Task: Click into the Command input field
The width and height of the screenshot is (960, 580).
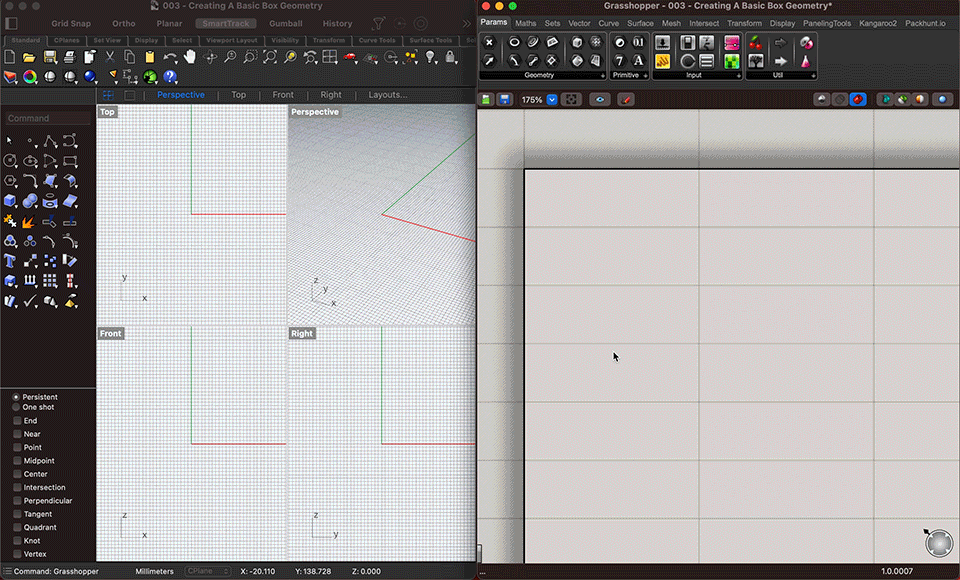Action: pos(48,118)
